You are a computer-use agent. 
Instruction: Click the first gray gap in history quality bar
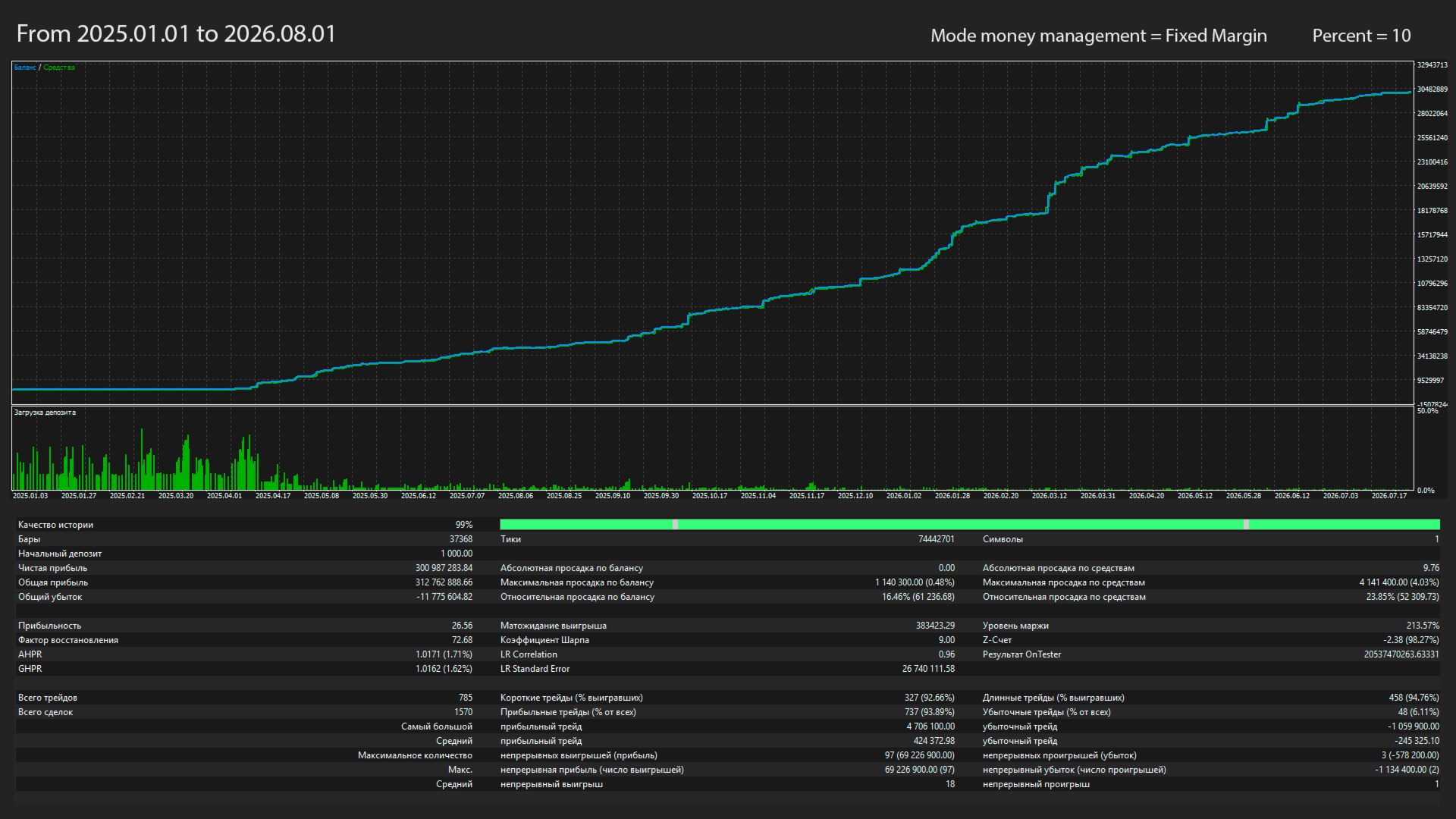tap(675, 525)
